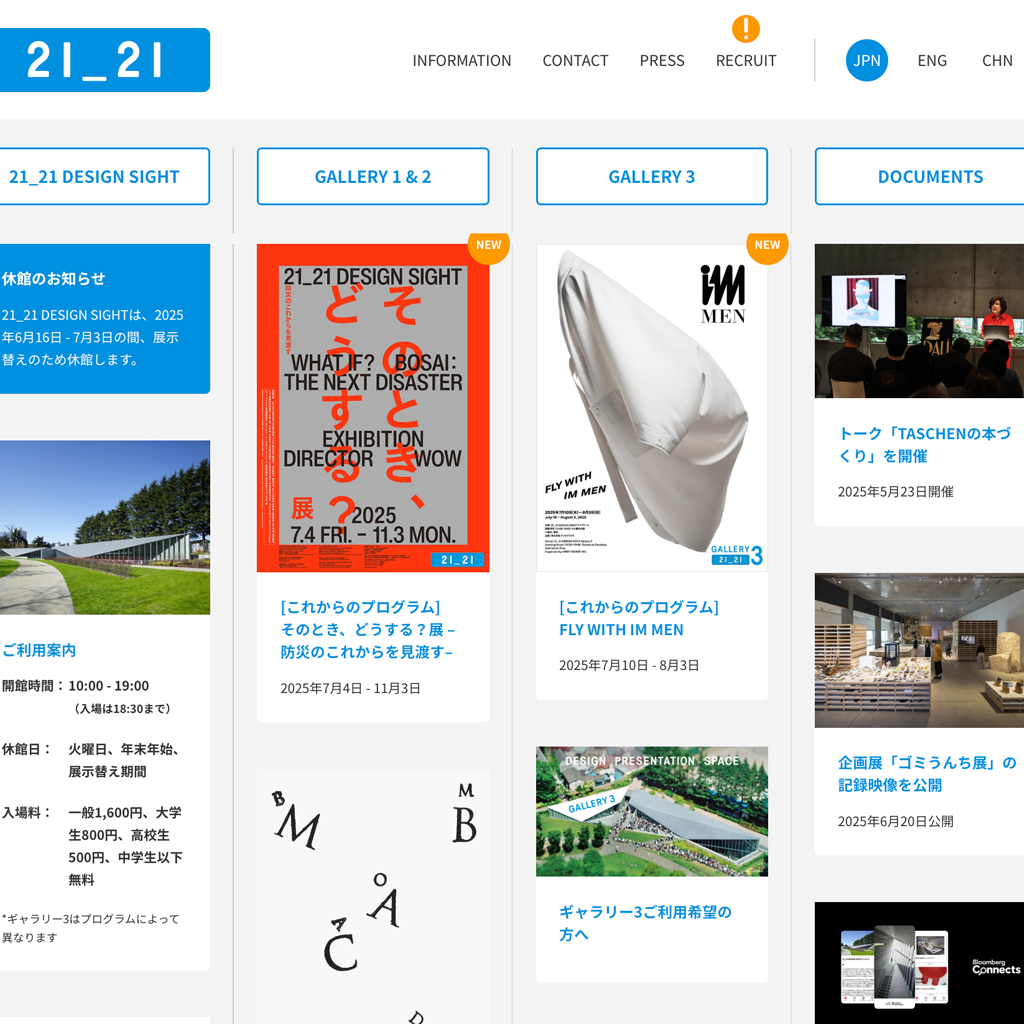Open the INFORMATION menu
This screenshot has width=1024, height=1024.
(462, 61)
